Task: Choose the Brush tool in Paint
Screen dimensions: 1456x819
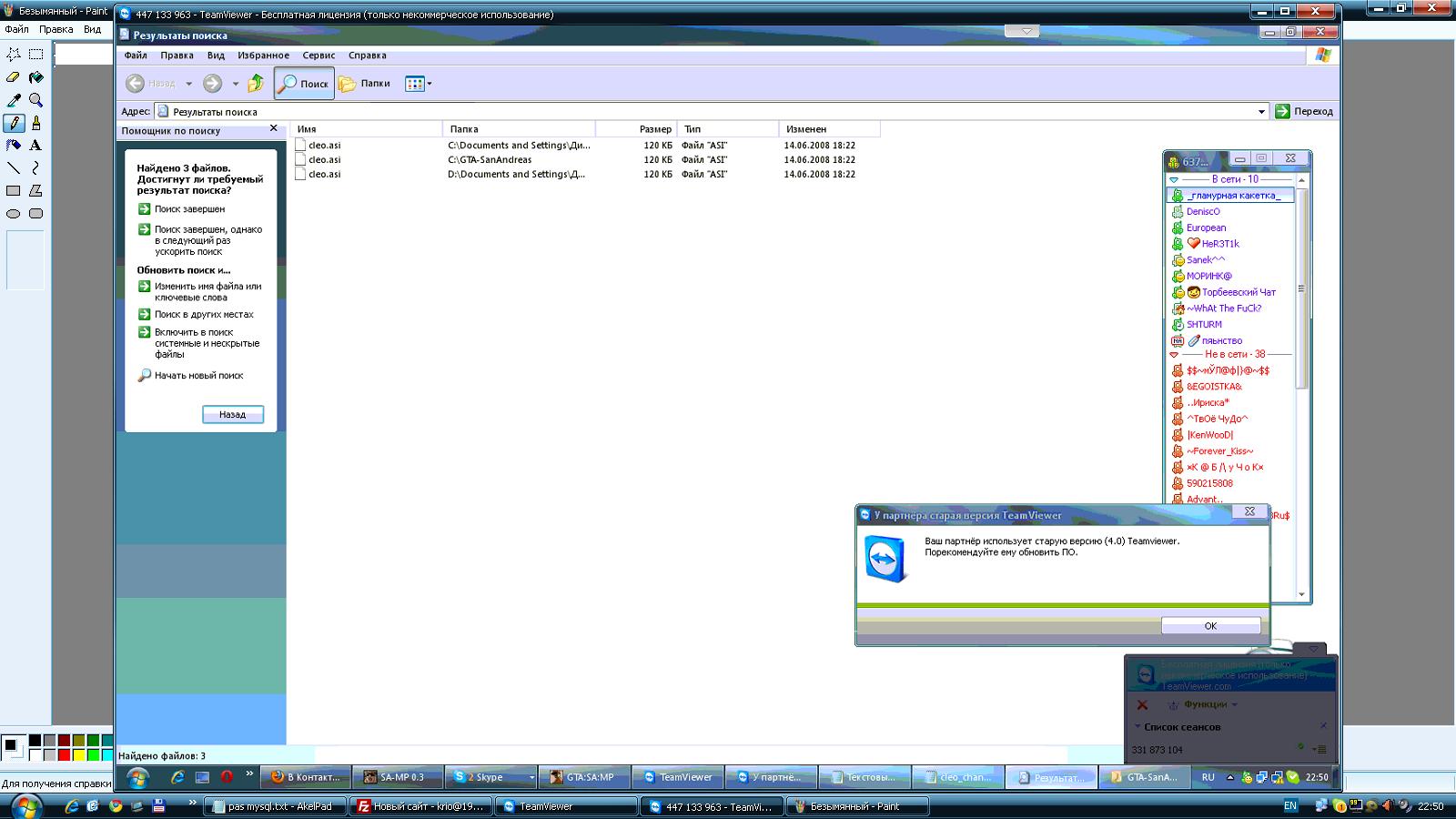Action: coord(36,123)
